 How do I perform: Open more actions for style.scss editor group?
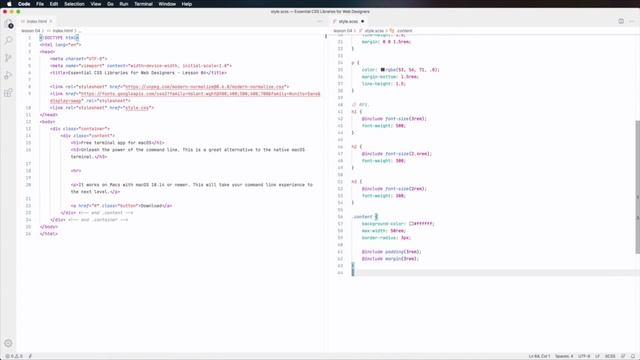coord(632,21)
